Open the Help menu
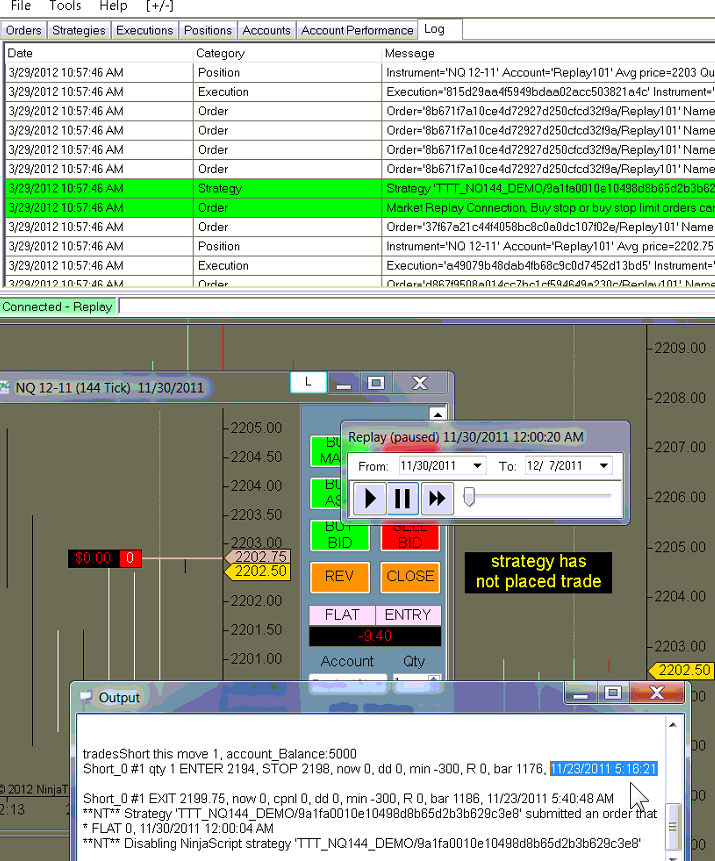This screenshot has width=715, height=861. (x=113, y=6)
